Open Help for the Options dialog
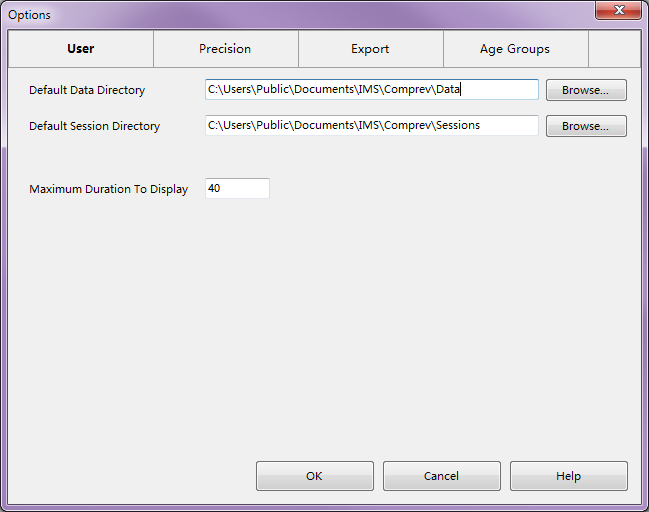Screen dimensions: 649x512 (x=568, y=476)
